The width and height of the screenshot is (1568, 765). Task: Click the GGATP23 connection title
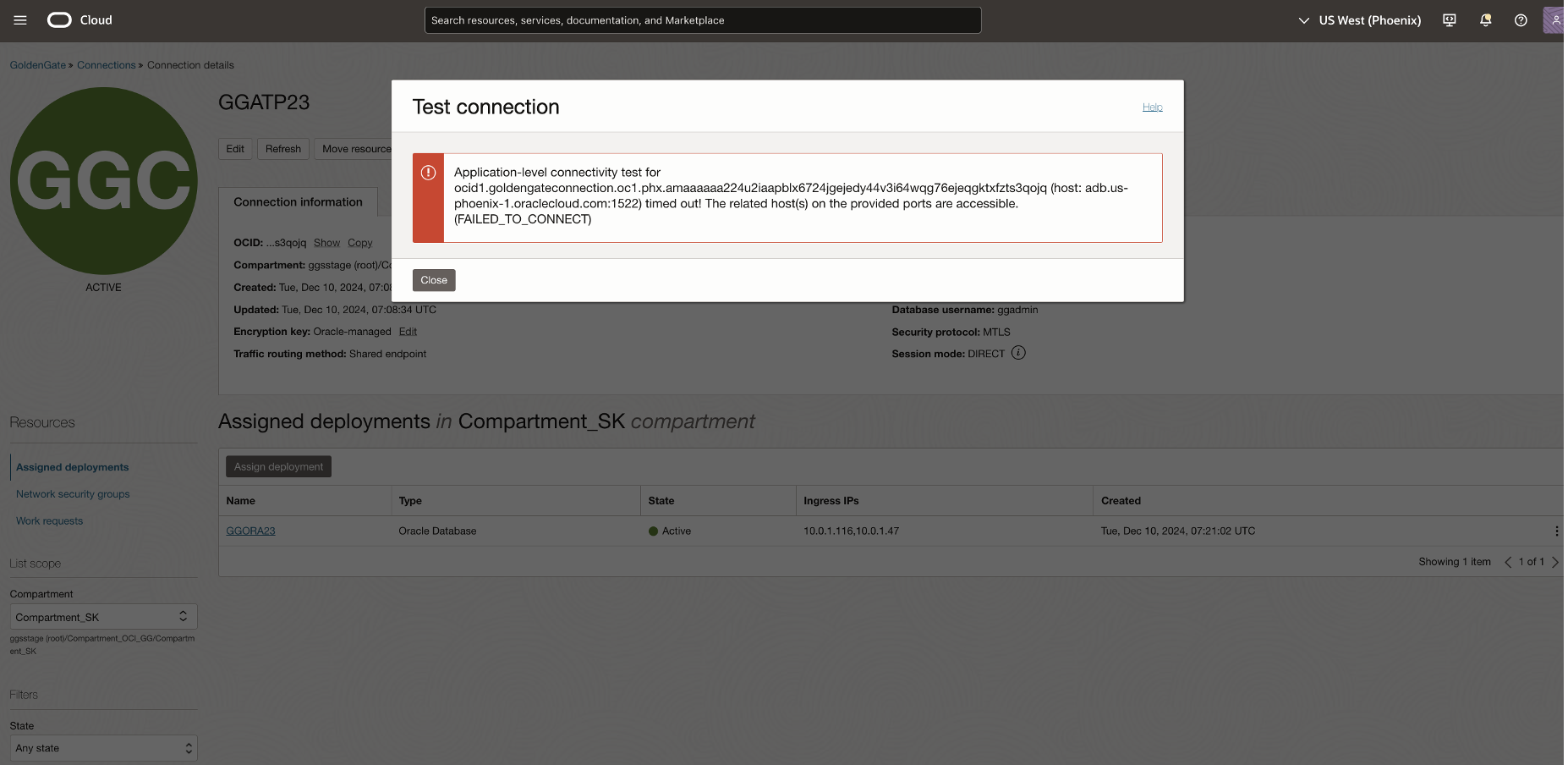pyautogui.click(x=264, y=102)
